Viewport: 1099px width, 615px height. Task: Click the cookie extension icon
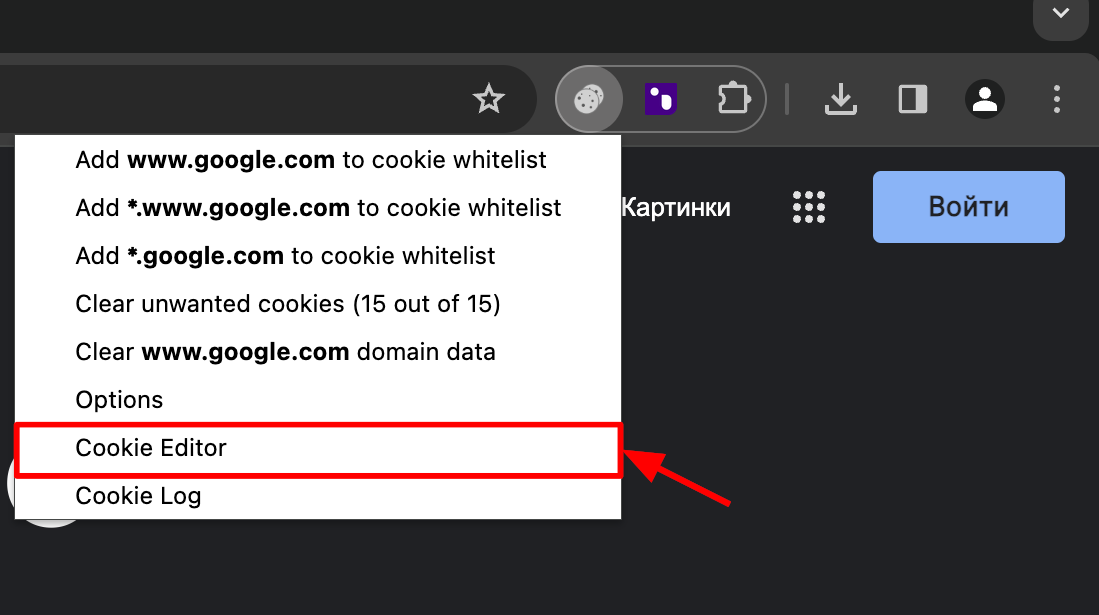pos(589,99)
